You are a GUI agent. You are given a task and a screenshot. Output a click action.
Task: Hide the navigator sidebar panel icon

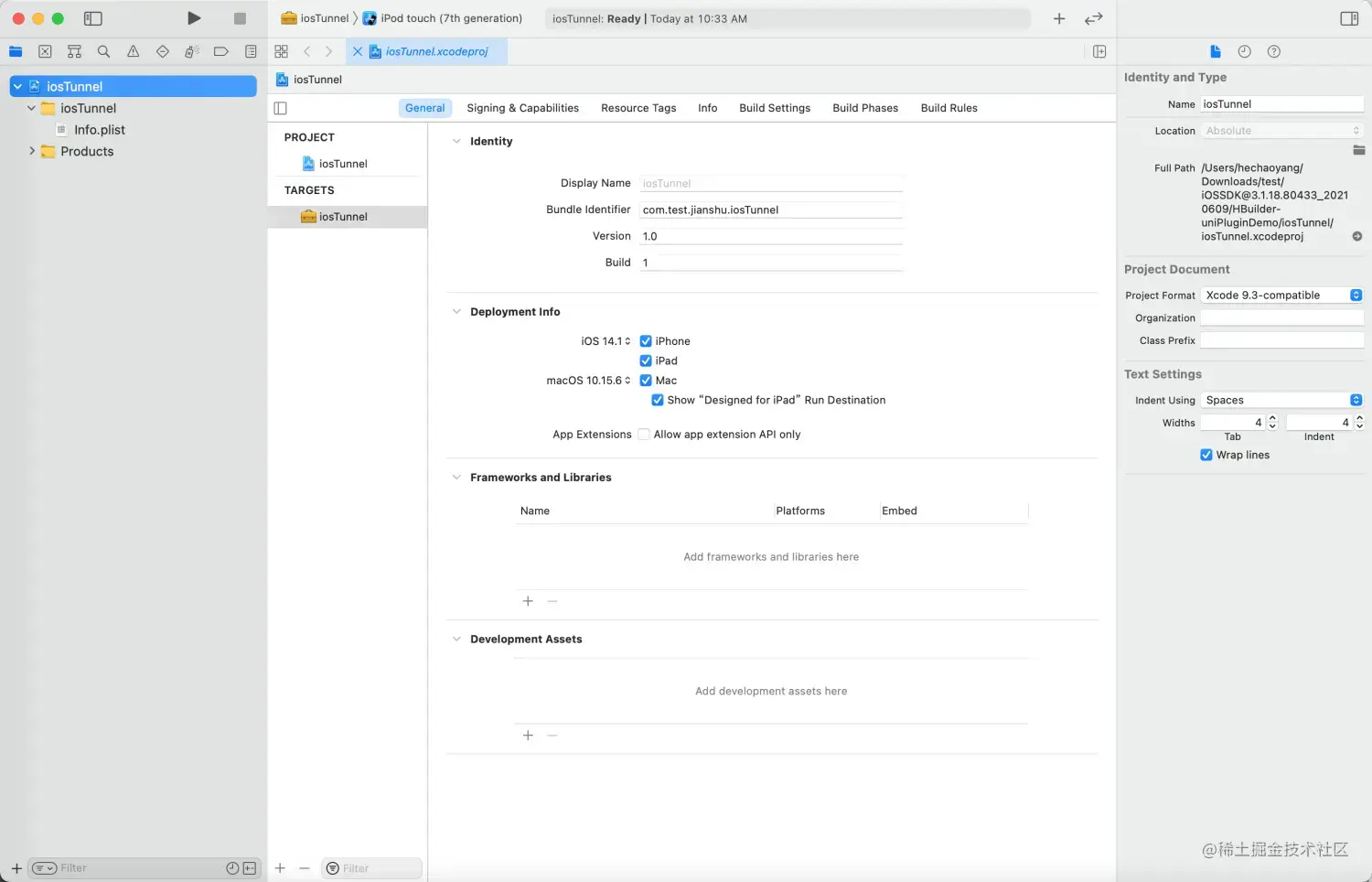click(x=93, y=18)
